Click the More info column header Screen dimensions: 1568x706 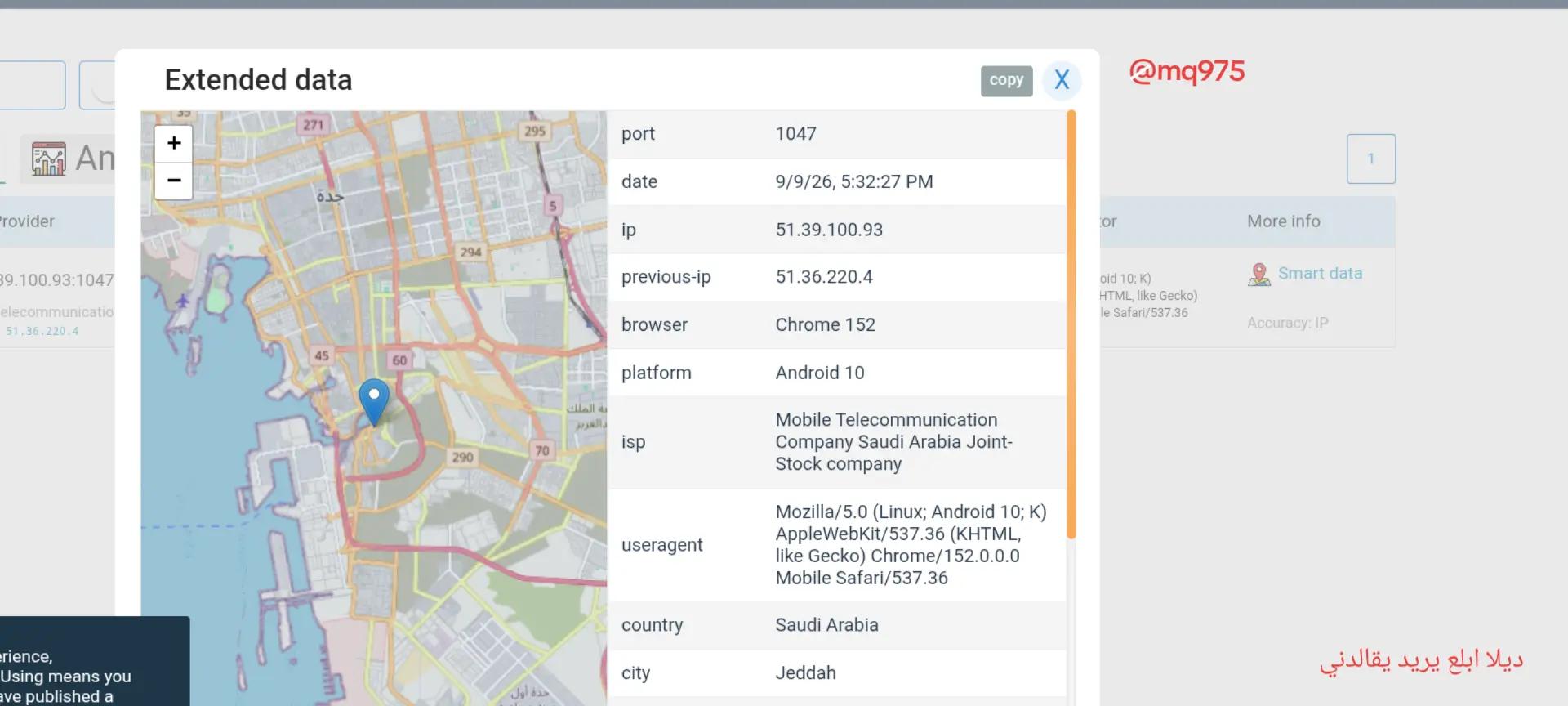pyautogui.click(x=1284, y=221)
